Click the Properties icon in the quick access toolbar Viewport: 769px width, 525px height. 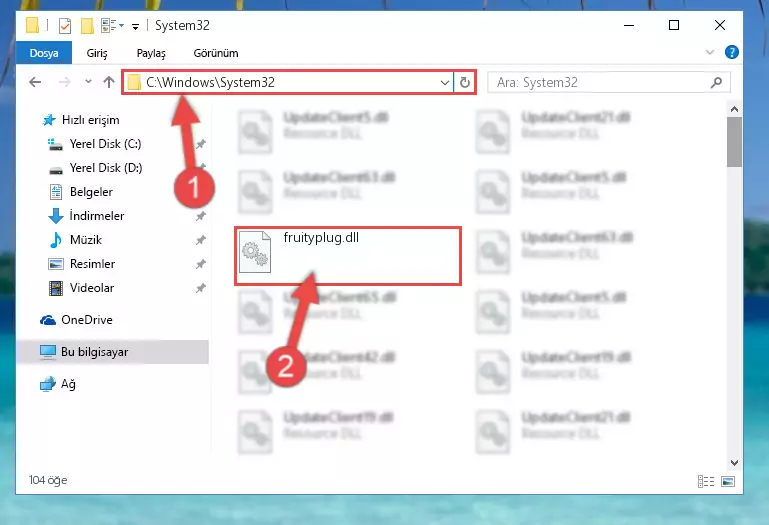(x=65, y=25)
